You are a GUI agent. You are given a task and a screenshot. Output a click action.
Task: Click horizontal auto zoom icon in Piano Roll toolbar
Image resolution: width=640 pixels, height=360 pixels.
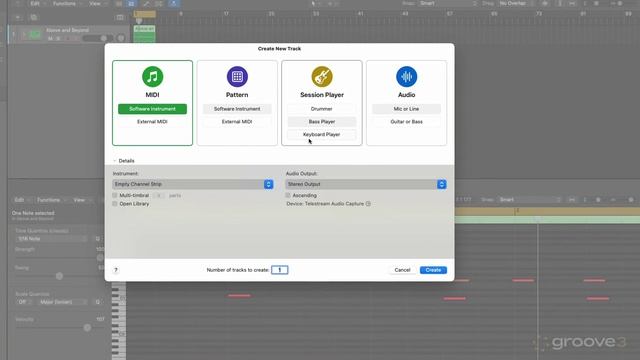point(572,200)
